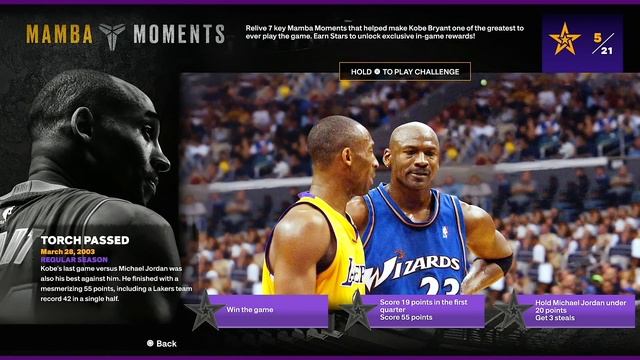Click the 'MOMENTS' gray title text
This screenshot has width=640, height=360.
click(x=179, y=35)
